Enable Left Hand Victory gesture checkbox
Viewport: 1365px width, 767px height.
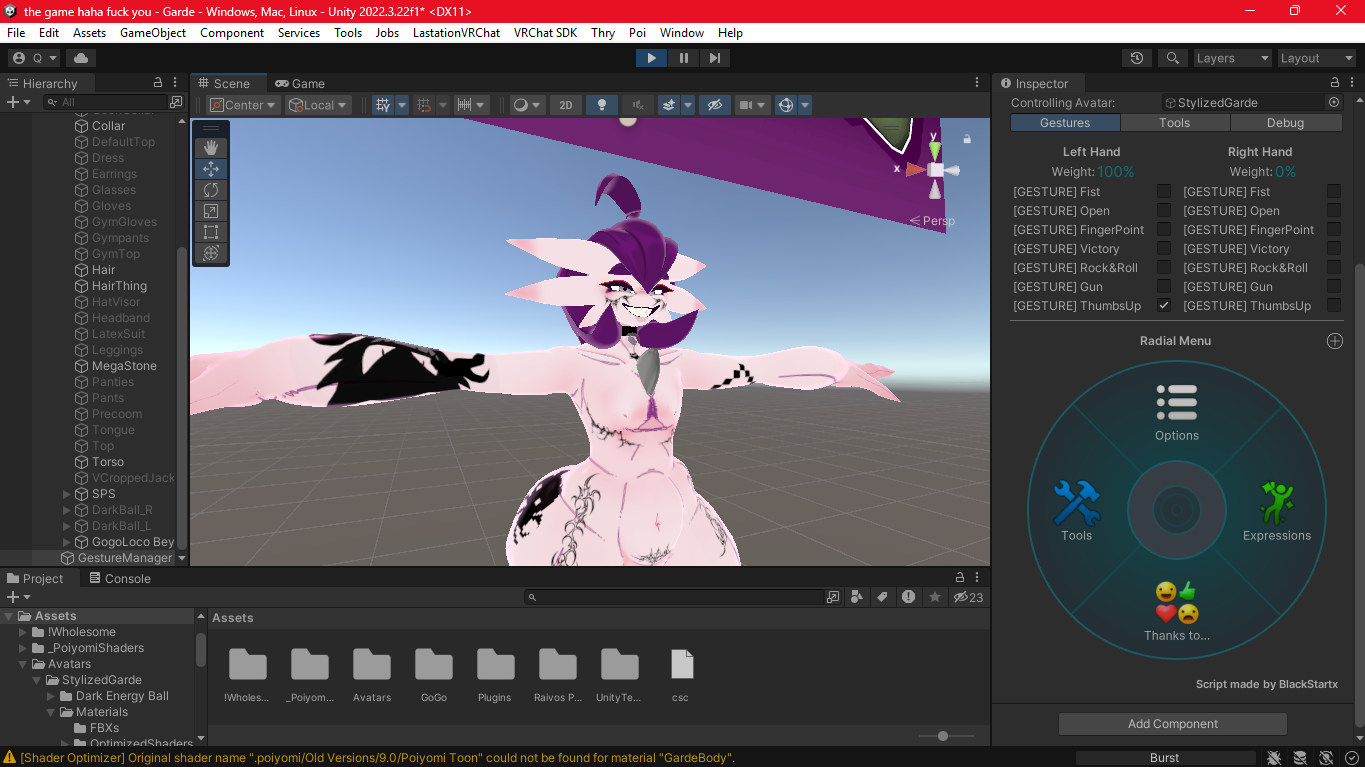[x=1164, y=248]
